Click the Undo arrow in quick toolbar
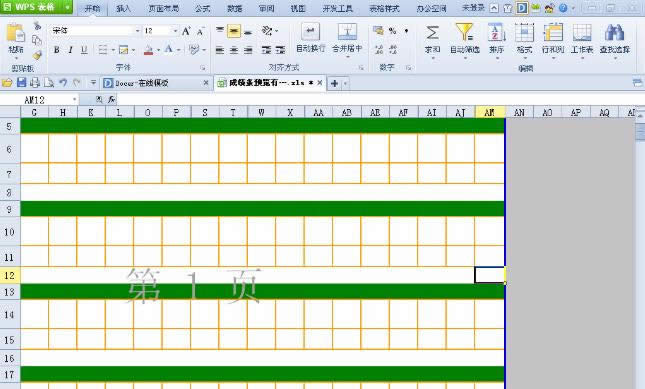This screenshot has width=645, height=389. coord(63,83)
